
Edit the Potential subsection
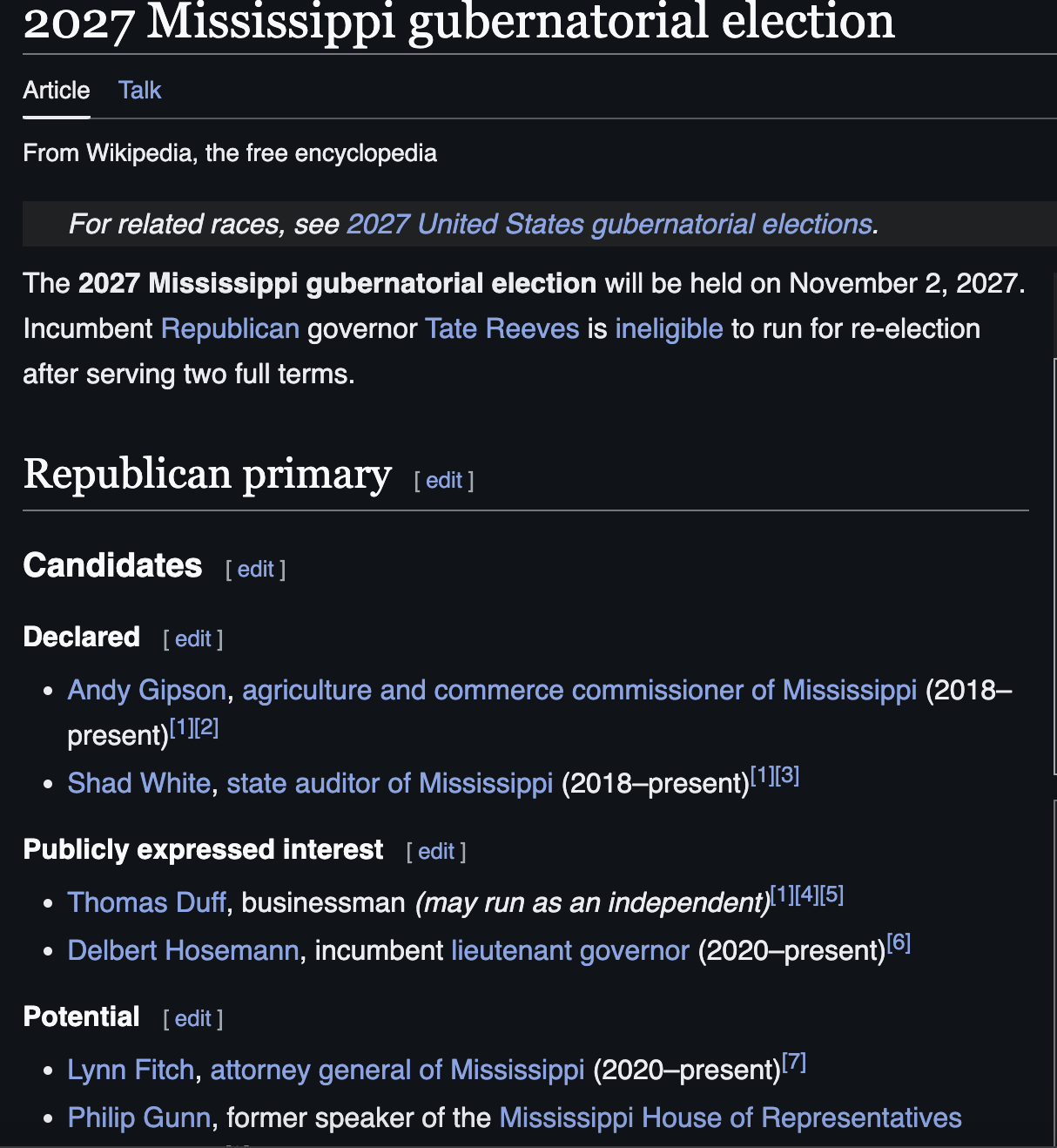[x=193, y=1018]
